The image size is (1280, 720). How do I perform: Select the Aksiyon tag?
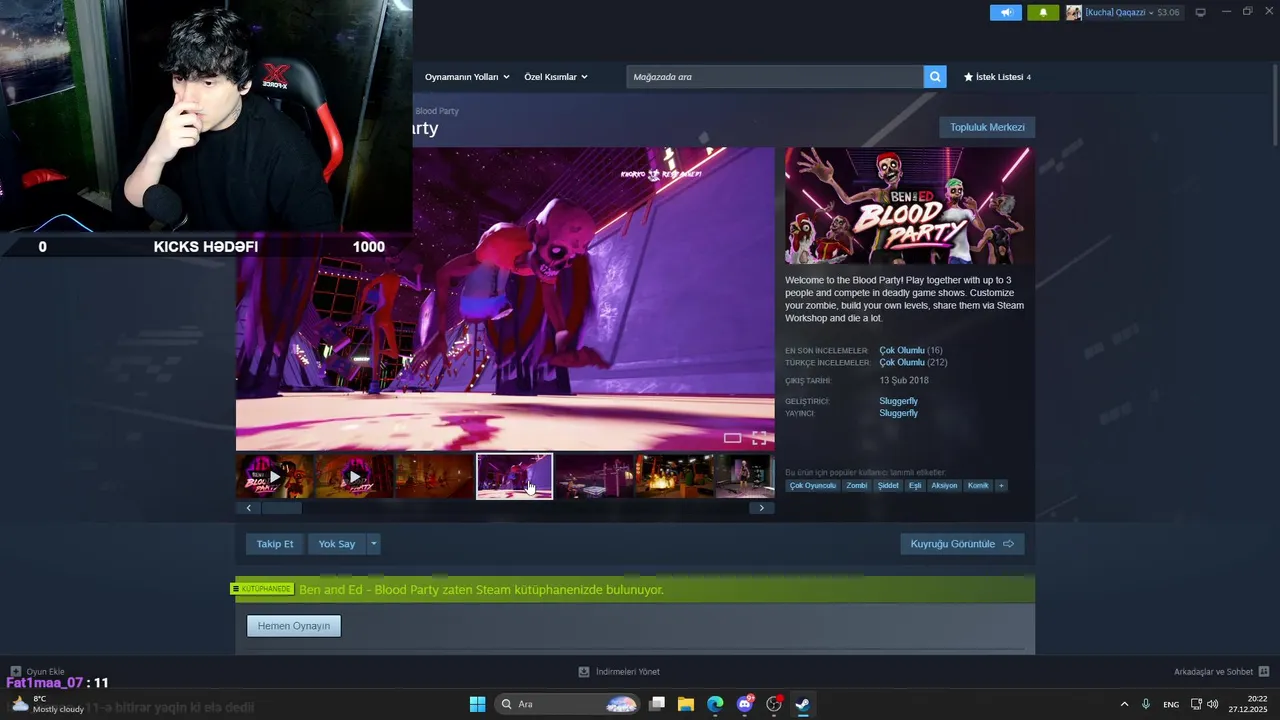[944, 486]
